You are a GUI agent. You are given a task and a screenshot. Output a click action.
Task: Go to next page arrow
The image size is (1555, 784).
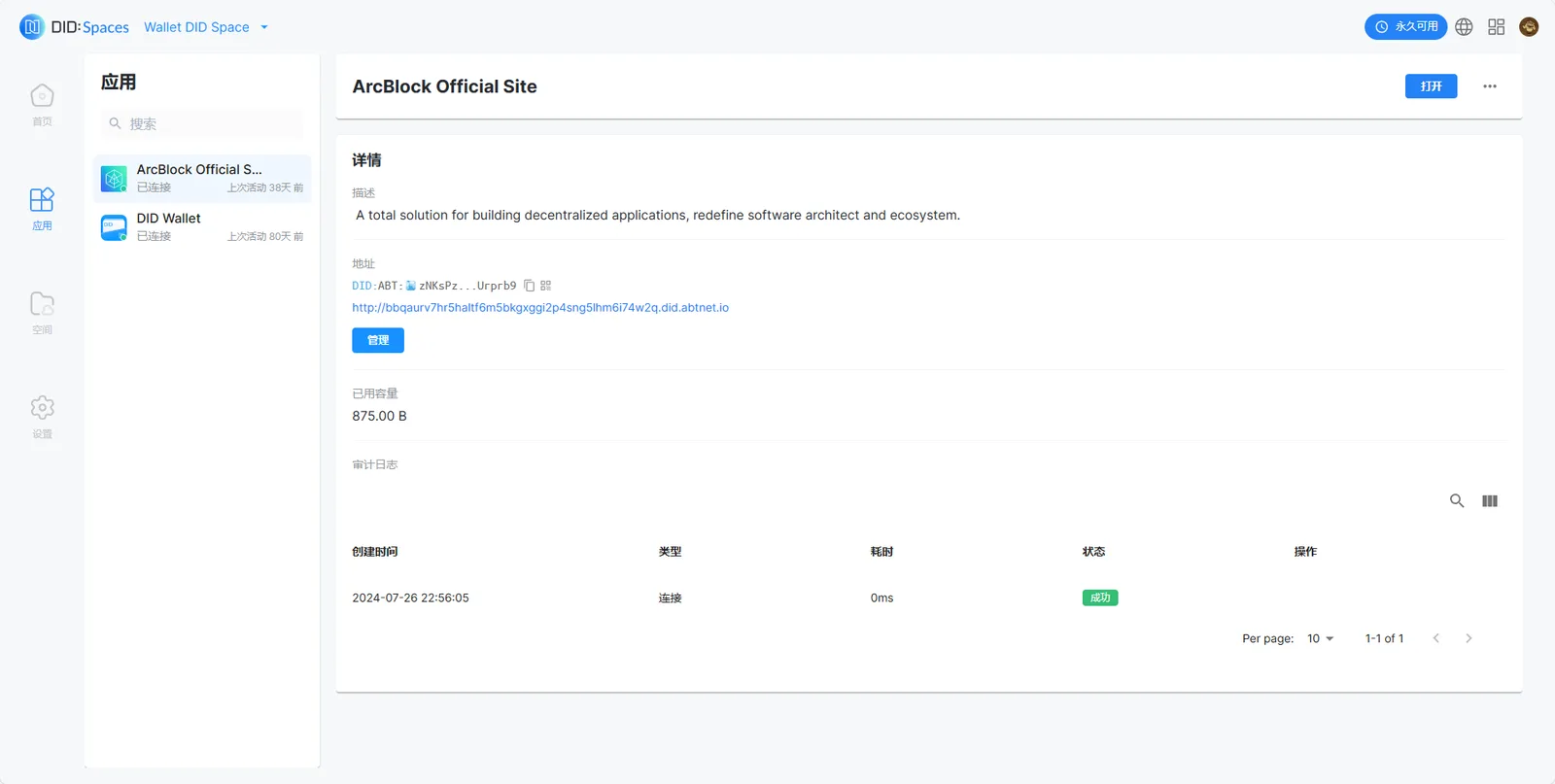point(1469,638)
